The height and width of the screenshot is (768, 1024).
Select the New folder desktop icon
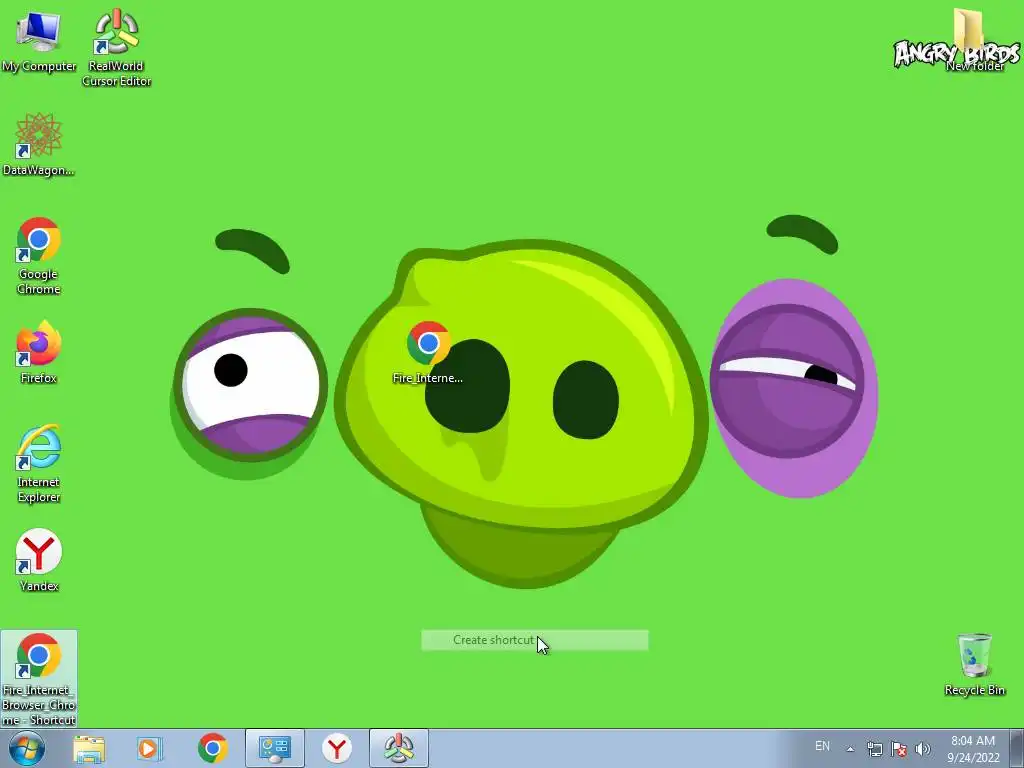click(x=974, y=39)
